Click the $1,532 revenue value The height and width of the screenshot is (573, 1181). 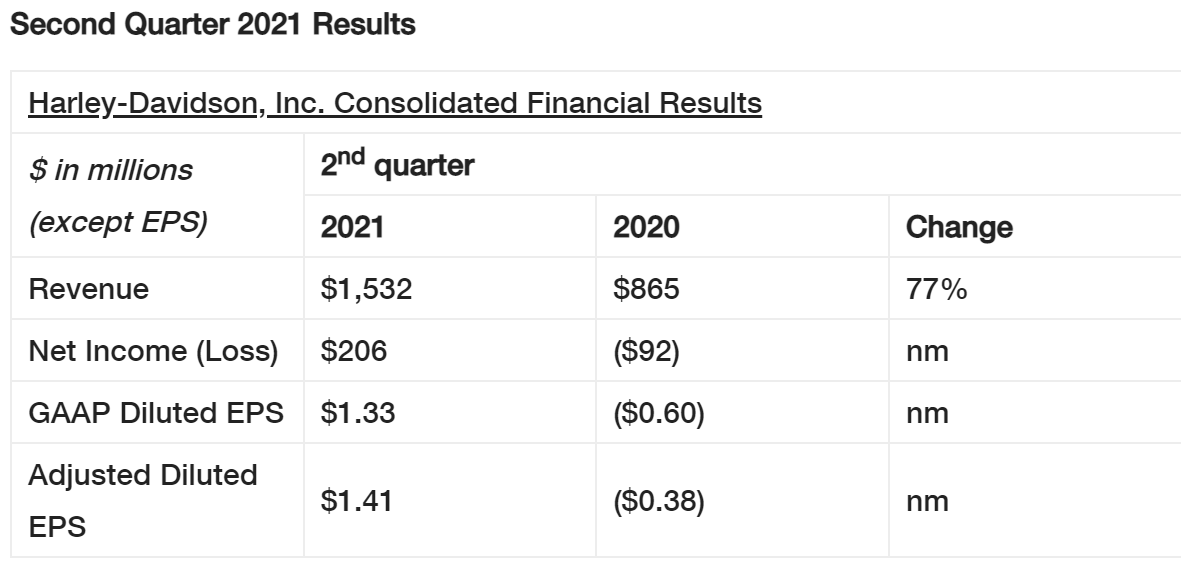366,289
